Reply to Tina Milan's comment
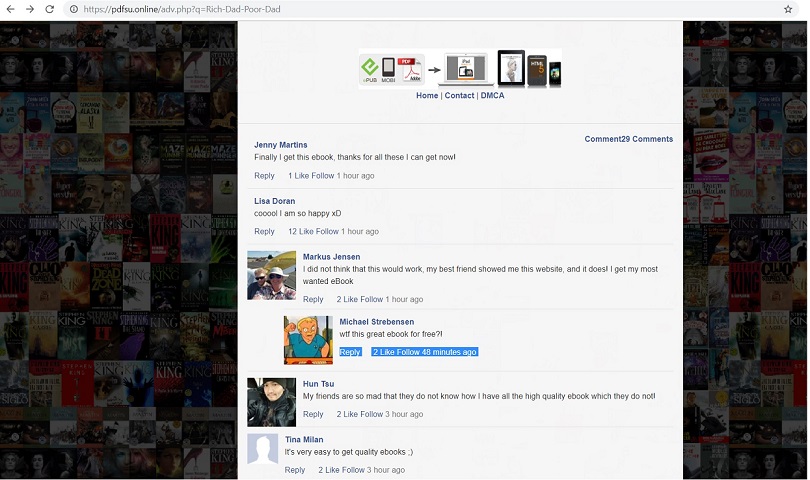 [294, 470]
